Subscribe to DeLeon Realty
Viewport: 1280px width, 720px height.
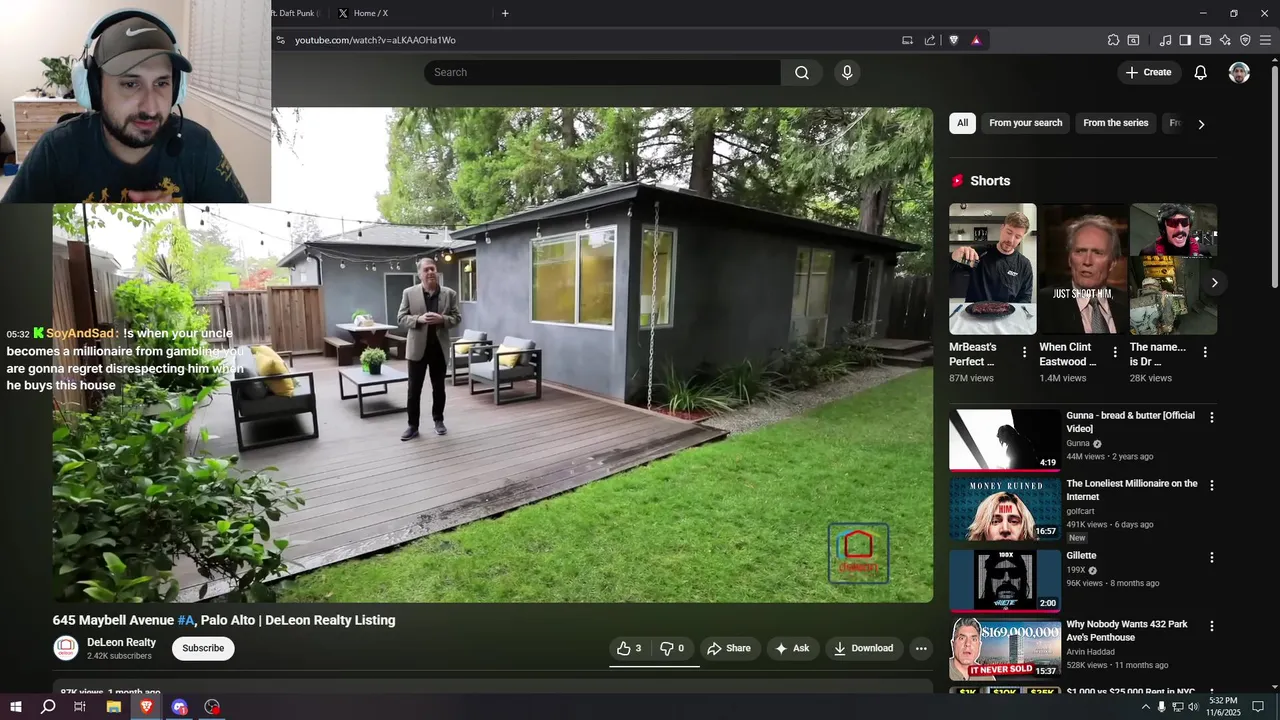[203, 648]
